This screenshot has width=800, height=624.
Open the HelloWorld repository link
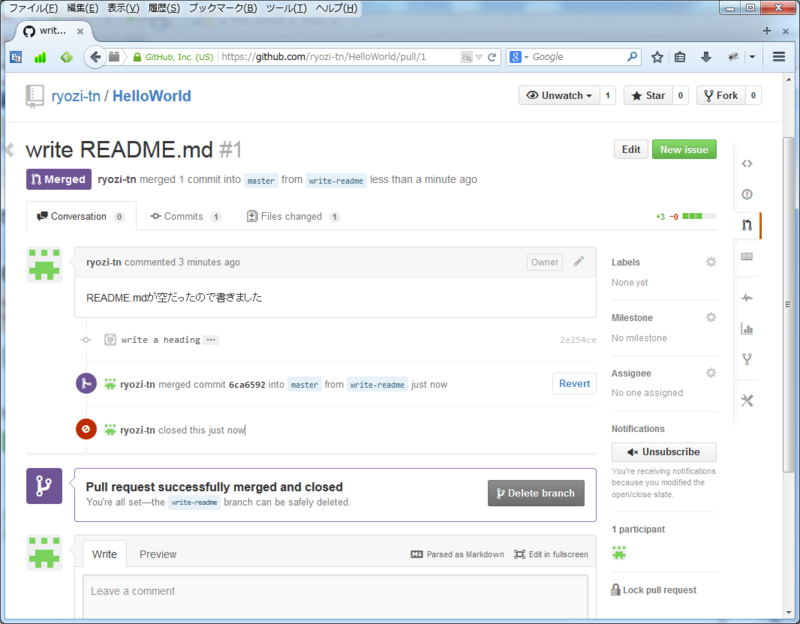pyautogui.click(x=152, y=96)
